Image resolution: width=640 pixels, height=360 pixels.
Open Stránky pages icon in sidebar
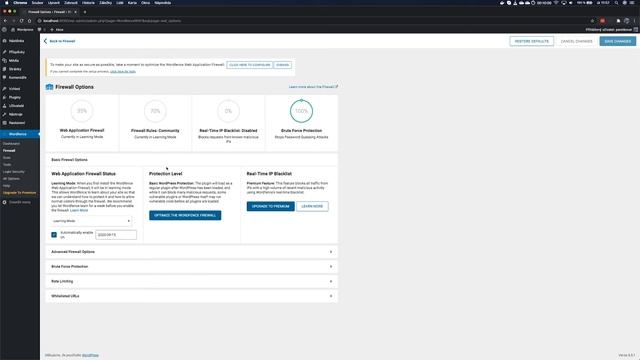[x=4, y=69]
